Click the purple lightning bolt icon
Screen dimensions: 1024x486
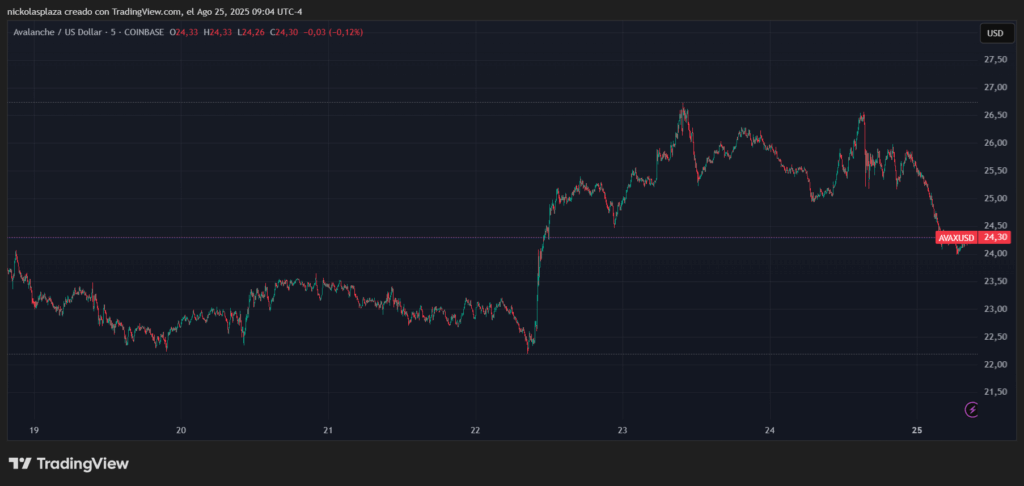pyautogui.click(x=971, y=410)
